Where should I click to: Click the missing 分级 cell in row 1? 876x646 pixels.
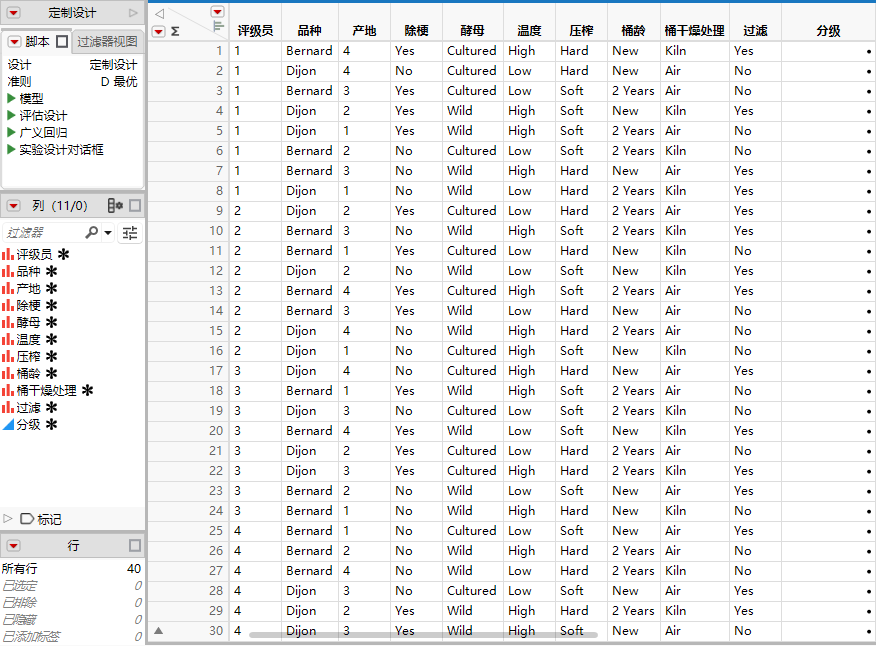click(x=829, y=51)
